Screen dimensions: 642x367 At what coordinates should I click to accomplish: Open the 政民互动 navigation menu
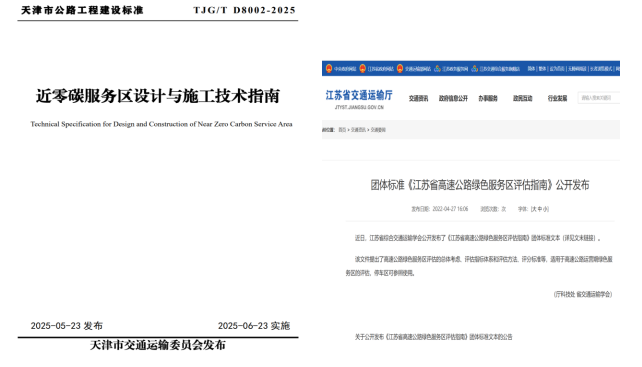point(522,98)
